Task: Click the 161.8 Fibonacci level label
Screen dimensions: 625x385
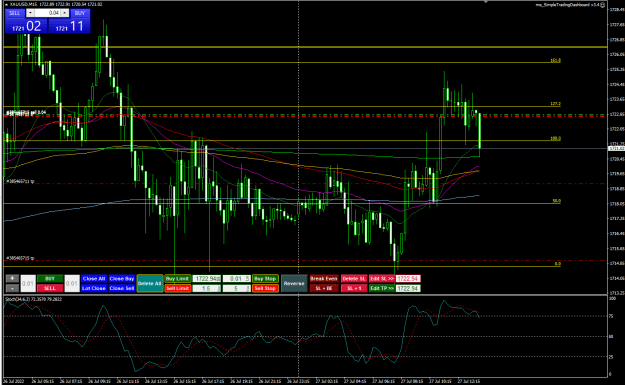Action: coord(555,60)
